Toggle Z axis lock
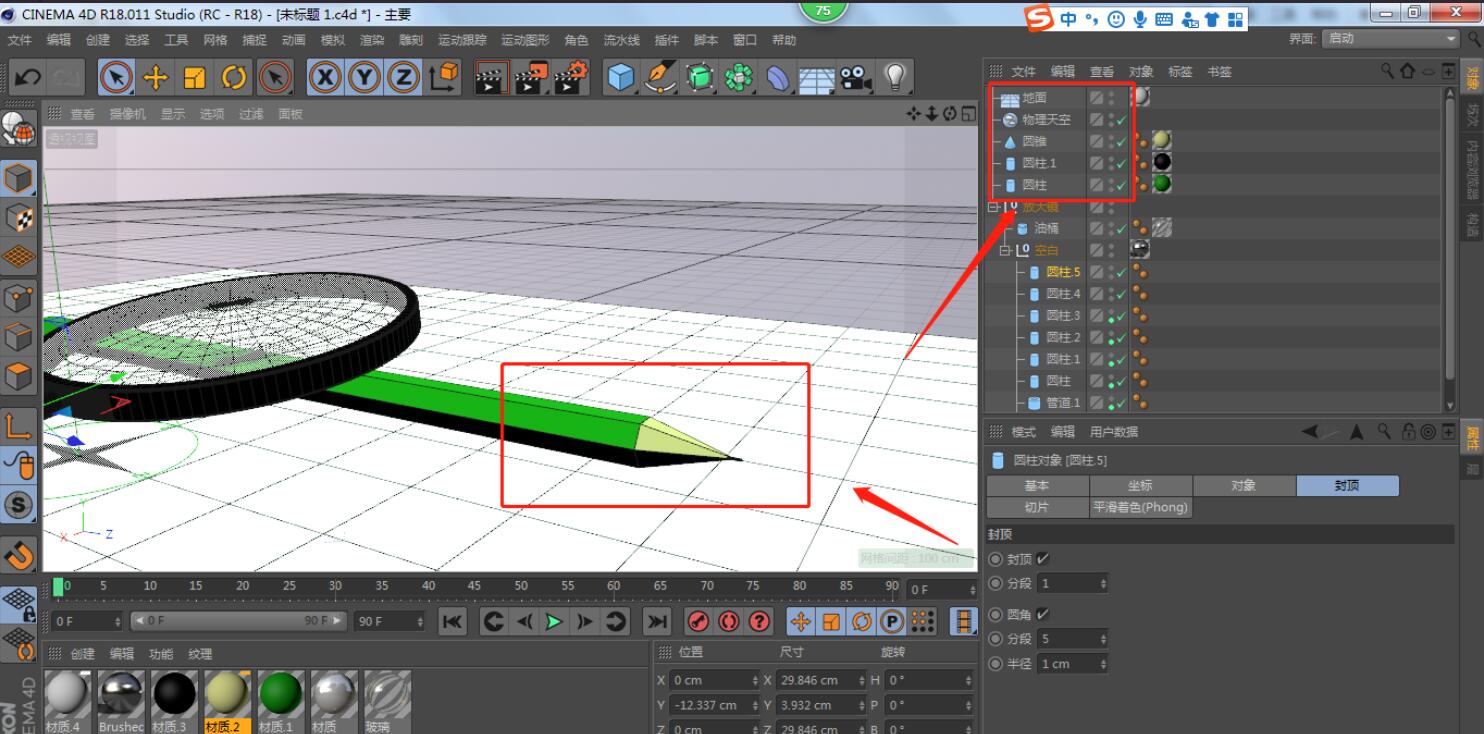This screenshot has height=734, width=1484. point(403,77)
